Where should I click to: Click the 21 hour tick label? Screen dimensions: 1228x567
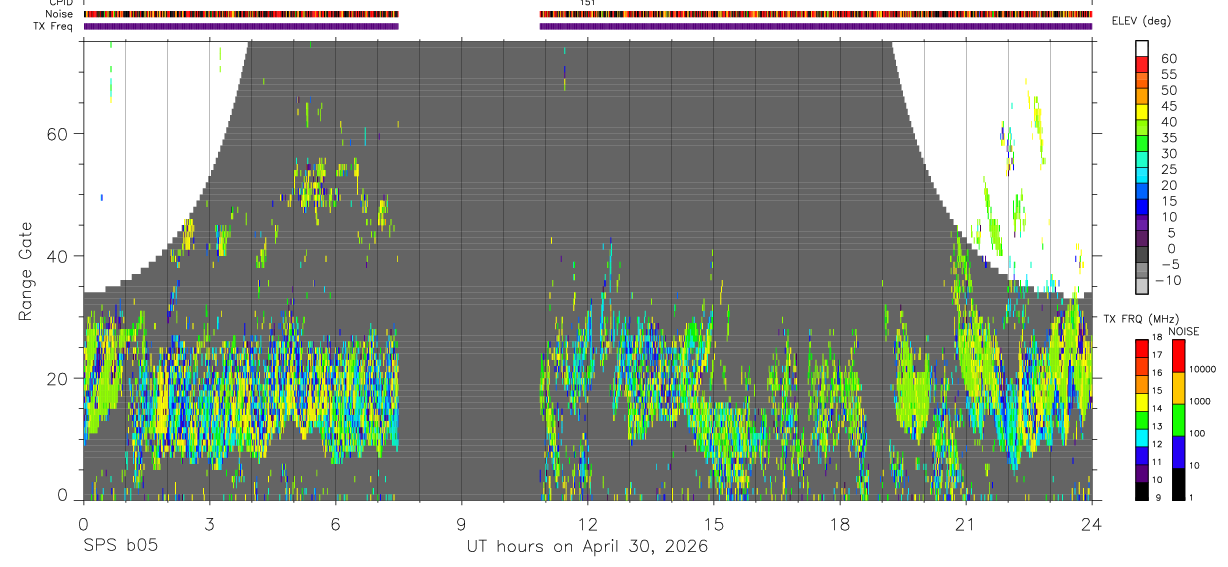pos(965,523)
